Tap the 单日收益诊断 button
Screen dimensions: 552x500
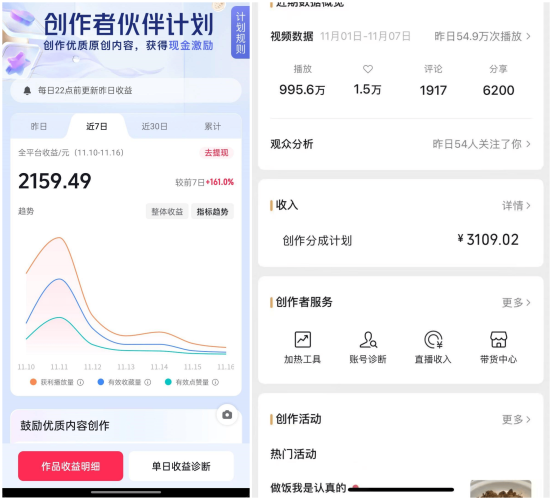[181, 466]
